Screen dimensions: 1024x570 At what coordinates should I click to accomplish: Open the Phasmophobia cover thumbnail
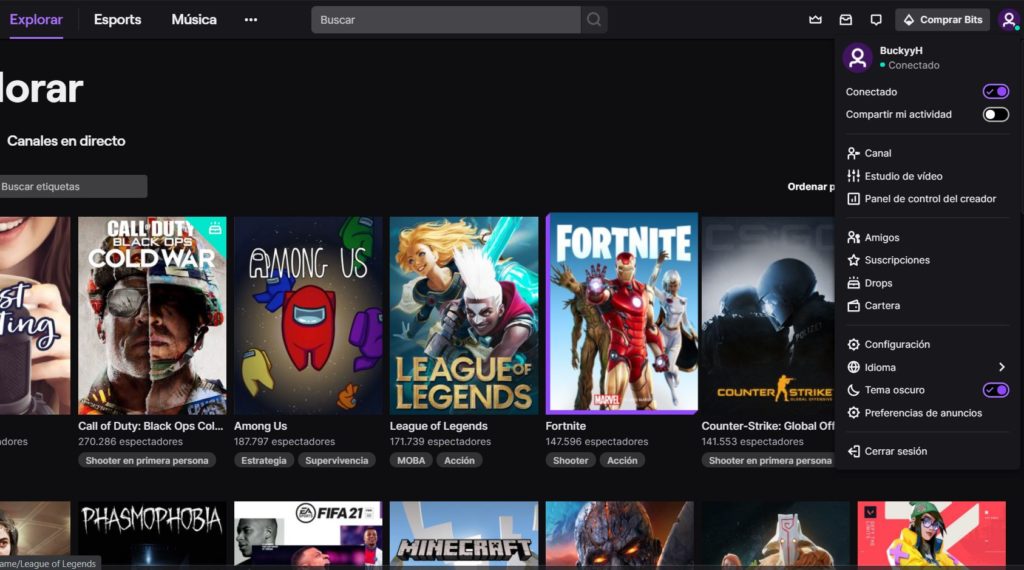[x=152, y=533]
